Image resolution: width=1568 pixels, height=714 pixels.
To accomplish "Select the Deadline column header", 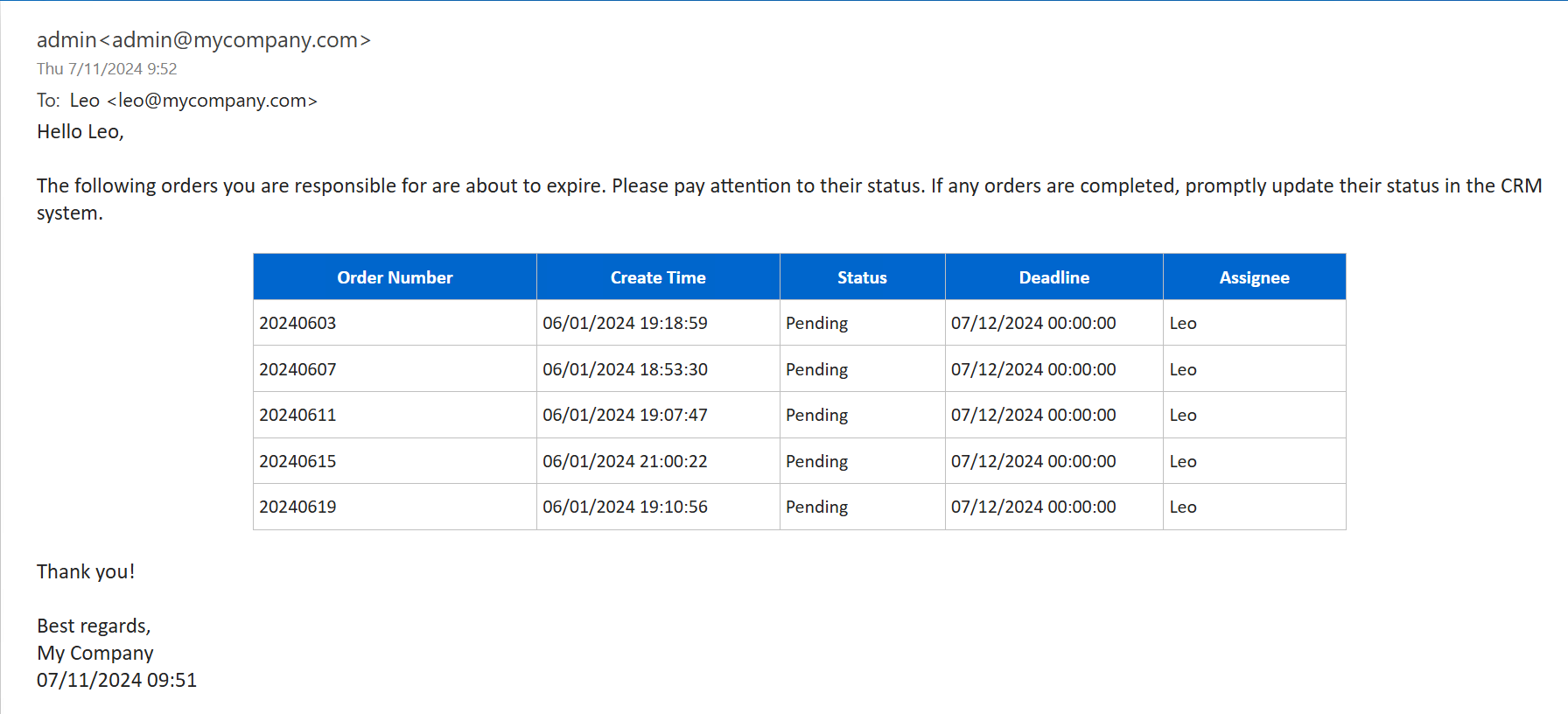I will [1053, 277].
